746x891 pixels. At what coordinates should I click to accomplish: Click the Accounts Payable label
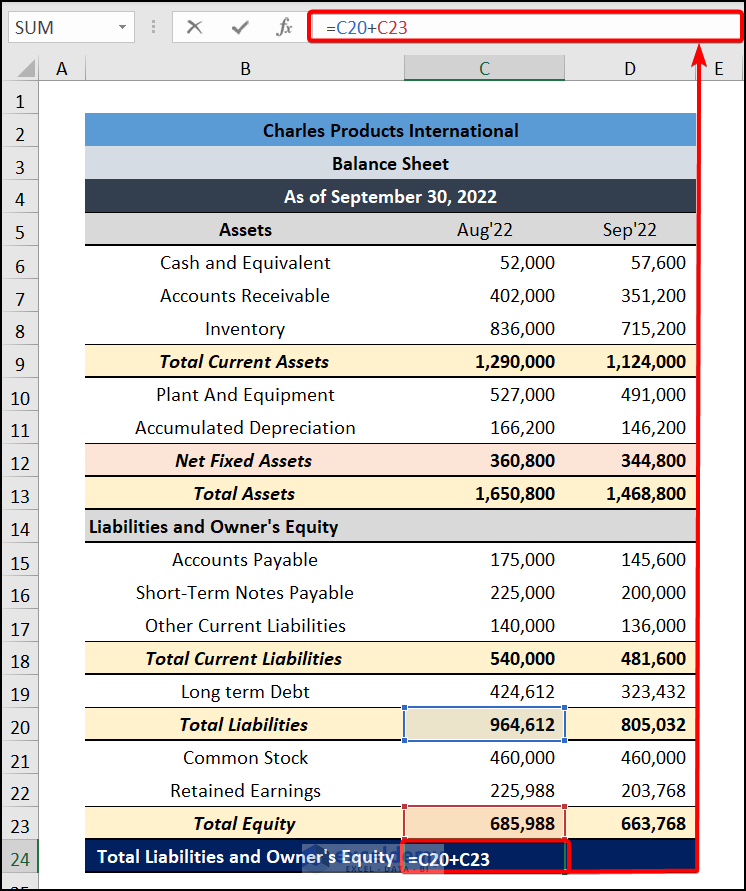coord(245,560)
